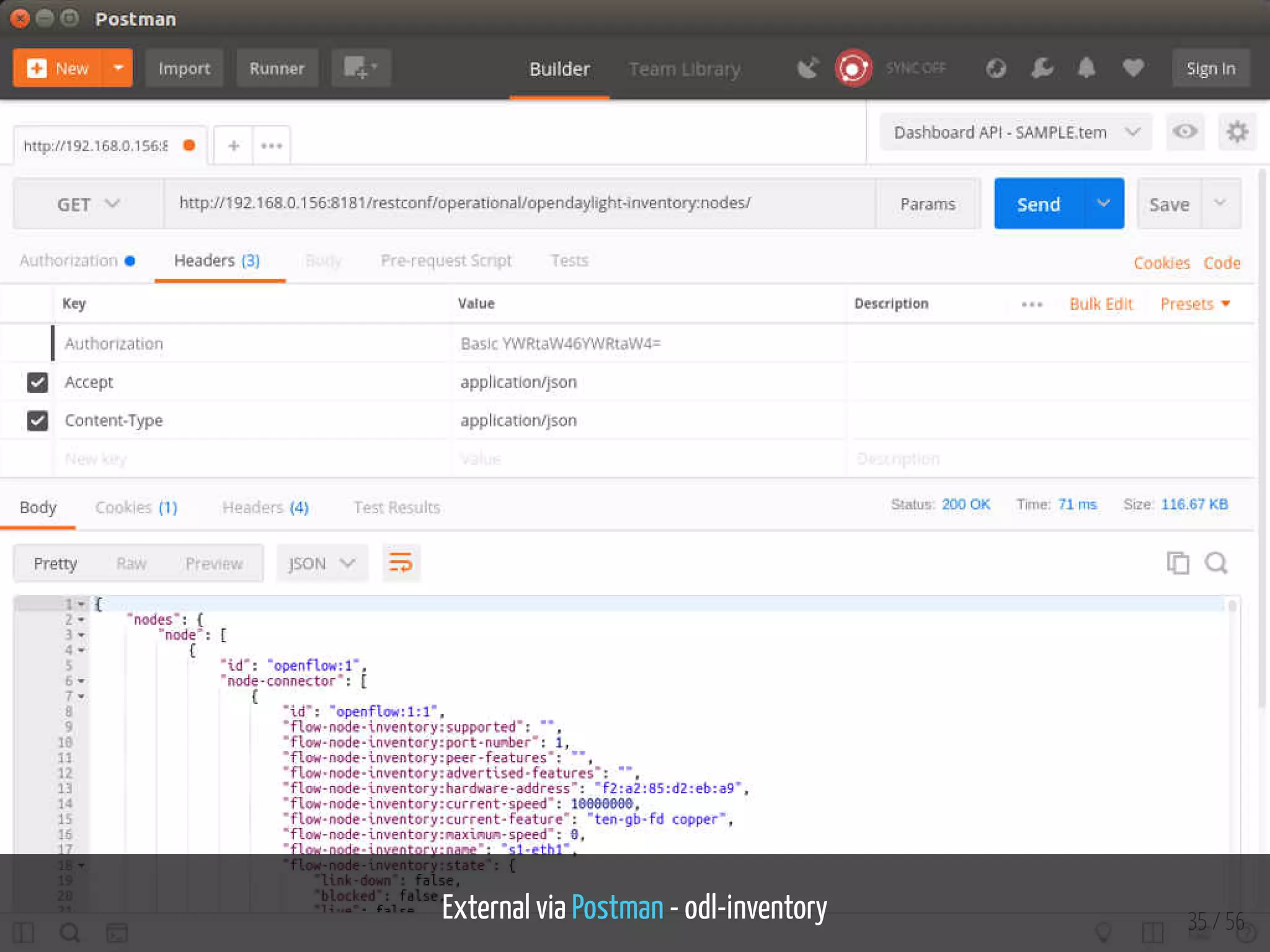Viewport: 1270px width, 952px height.
Task: Click the Cookies link
Action: click(x=1161, y=263)
